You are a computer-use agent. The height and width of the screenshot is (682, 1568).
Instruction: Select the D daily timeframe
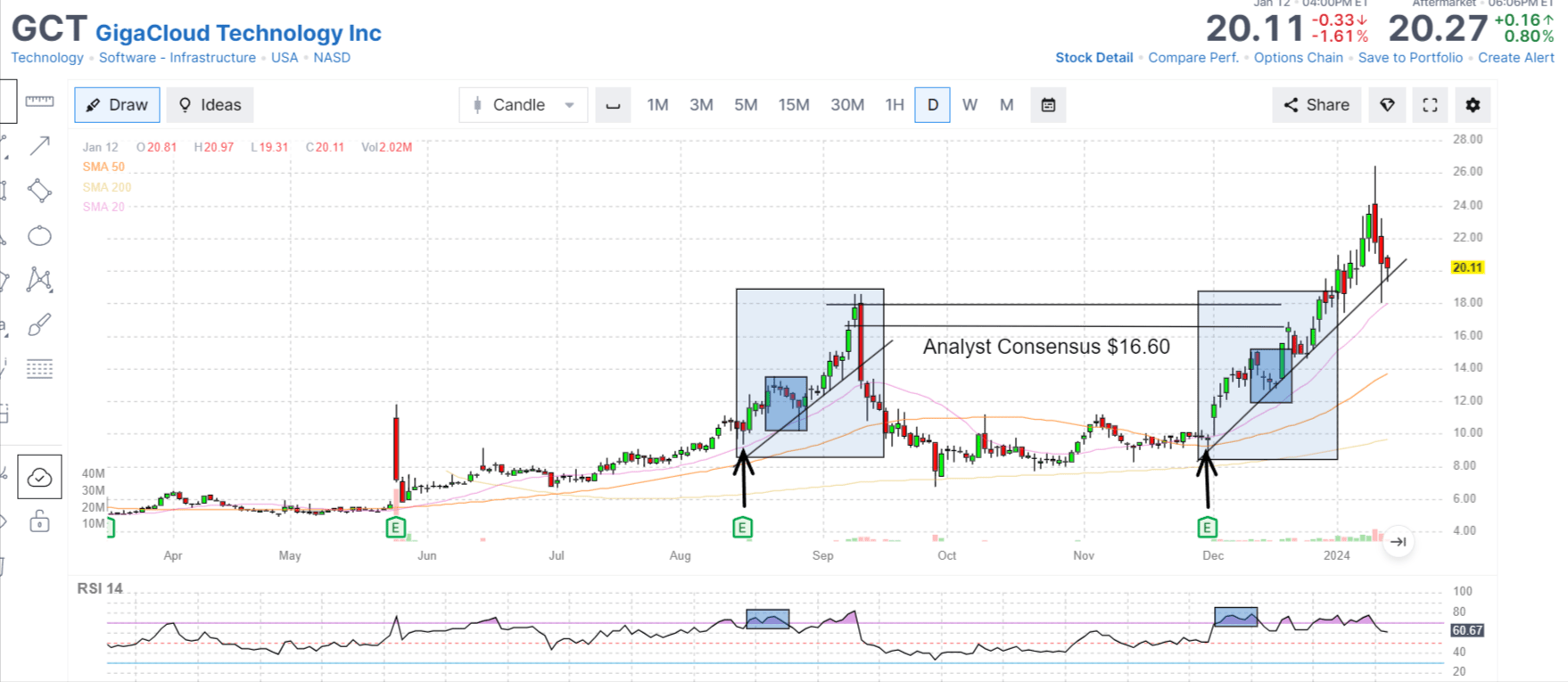click(932, 105)
